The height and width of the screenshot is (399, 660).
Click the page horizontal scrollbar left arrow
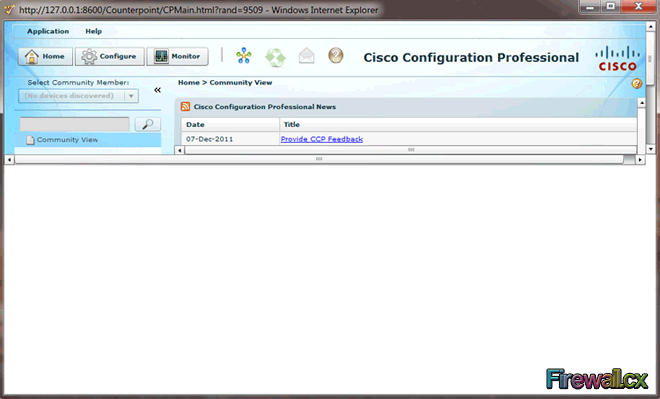(x=10, y=160)
